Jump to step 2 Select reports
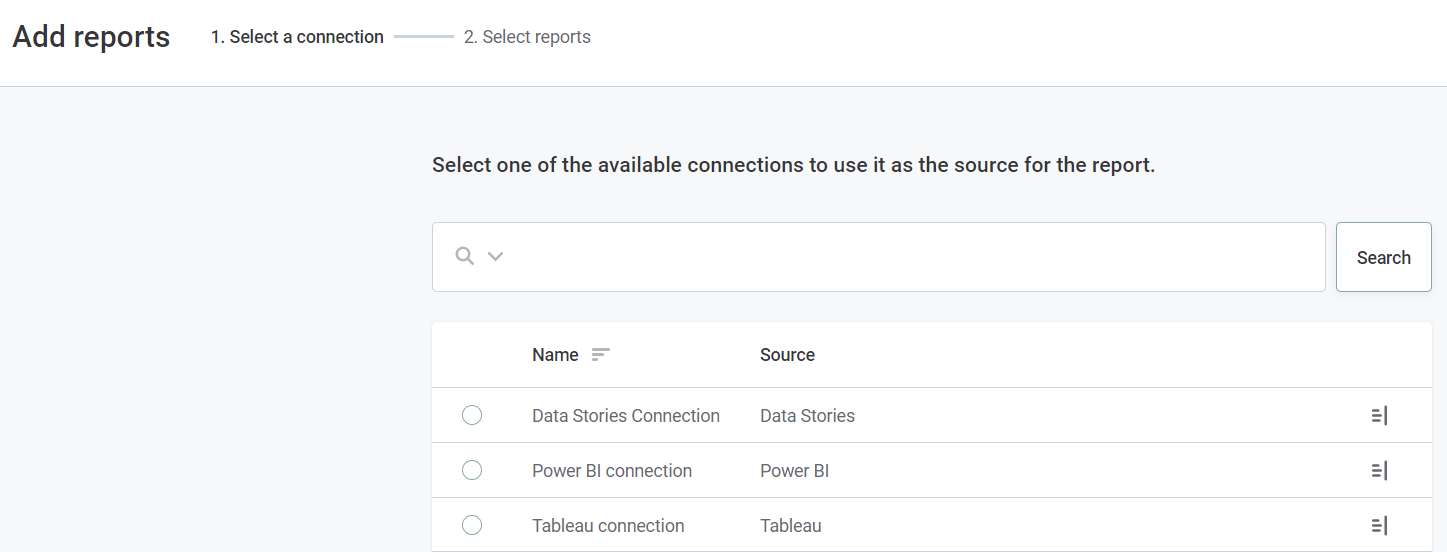The width and height of the screenshot is (1447, 552). tap(527, 37)
